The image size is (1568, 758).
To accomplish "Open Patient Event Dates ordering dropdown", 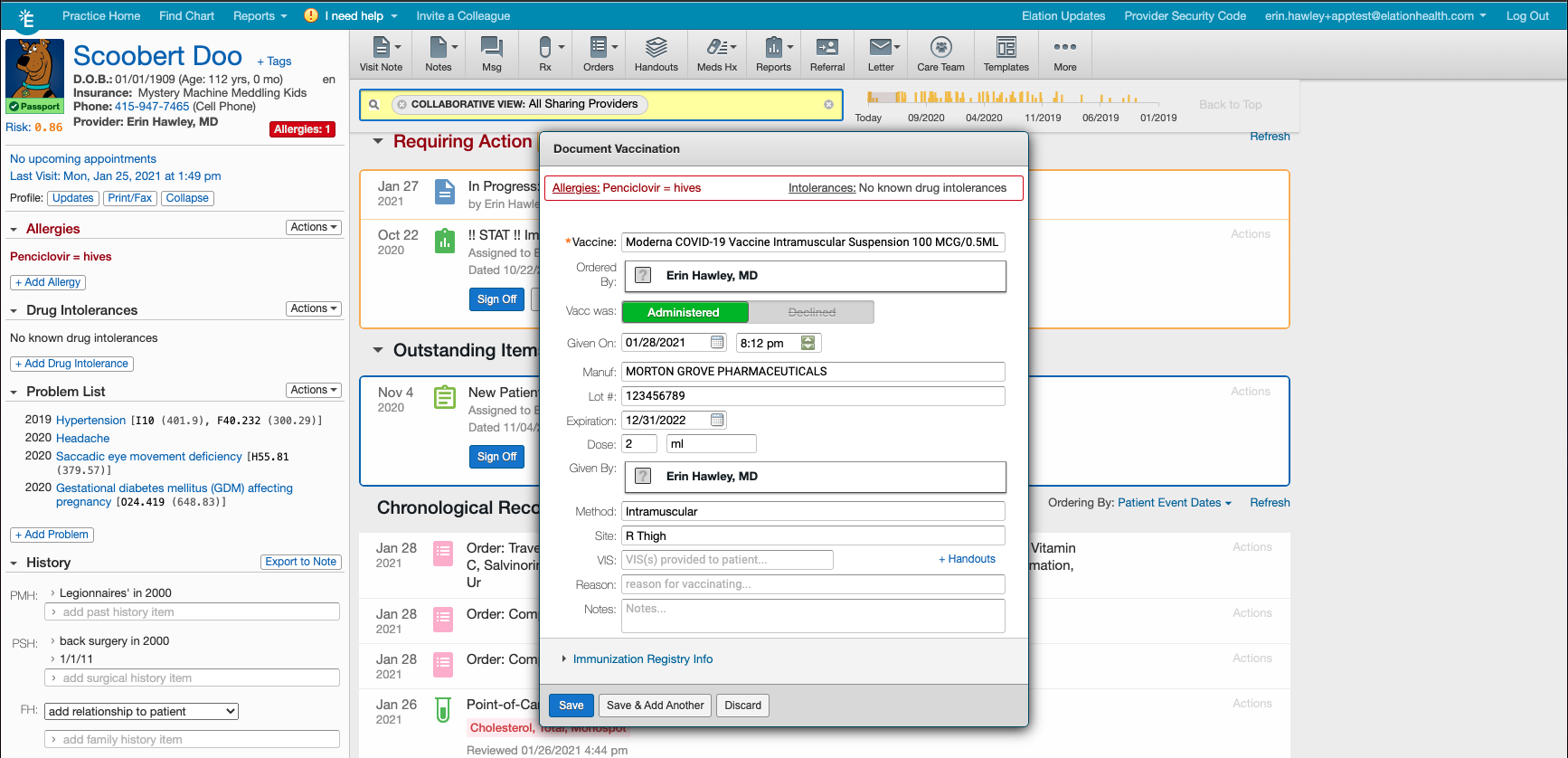I will [x=1175, y=503].
